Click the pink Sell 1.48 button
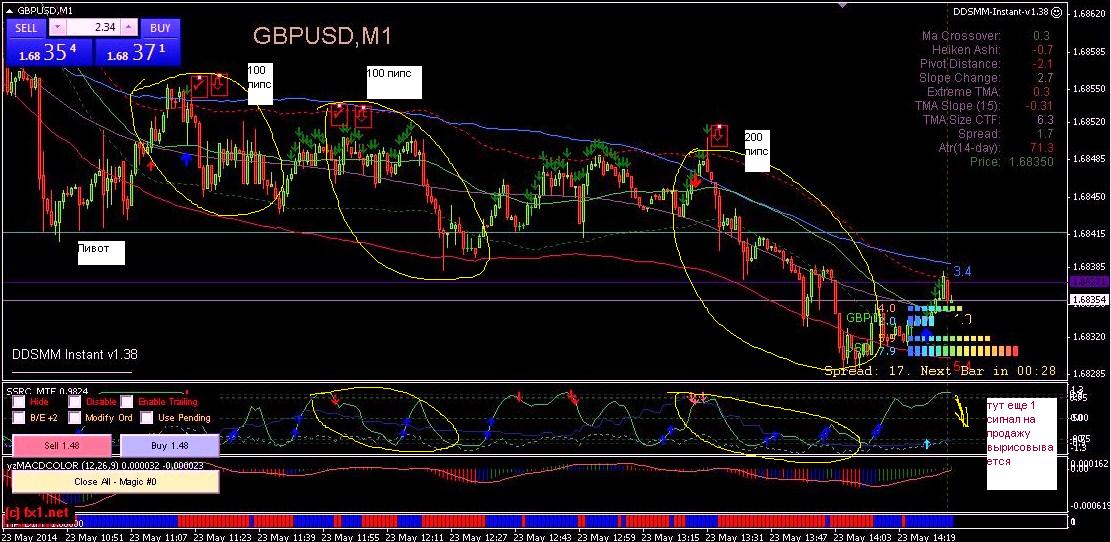This screenshot has height=542, width=1111. point(62,445)
